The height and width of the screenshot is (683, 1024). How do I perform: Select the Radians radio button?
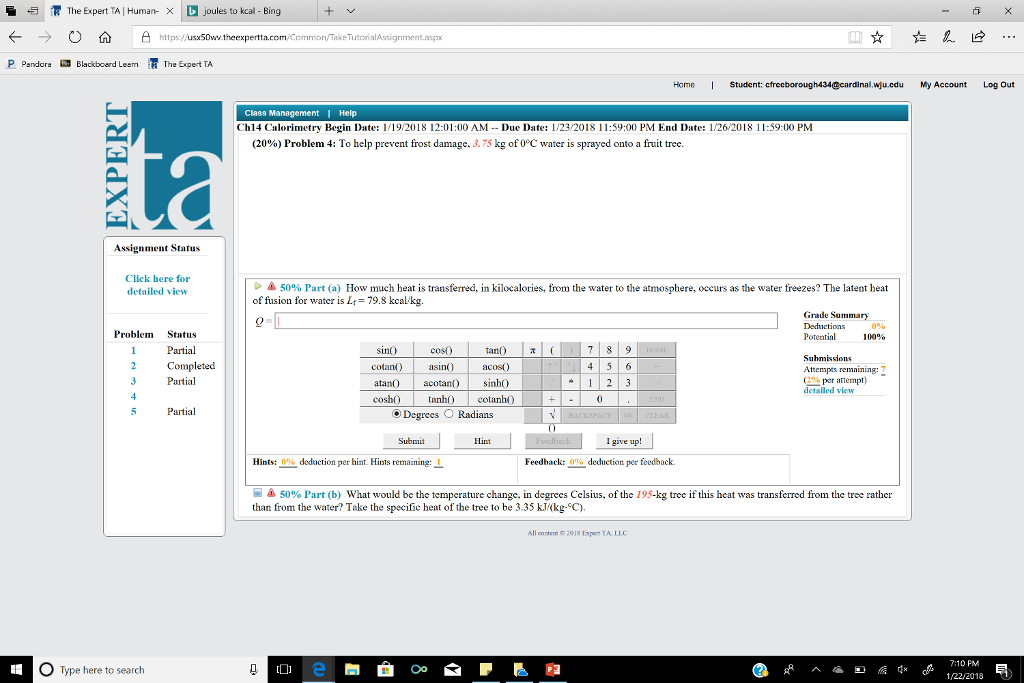coord(449,414)
